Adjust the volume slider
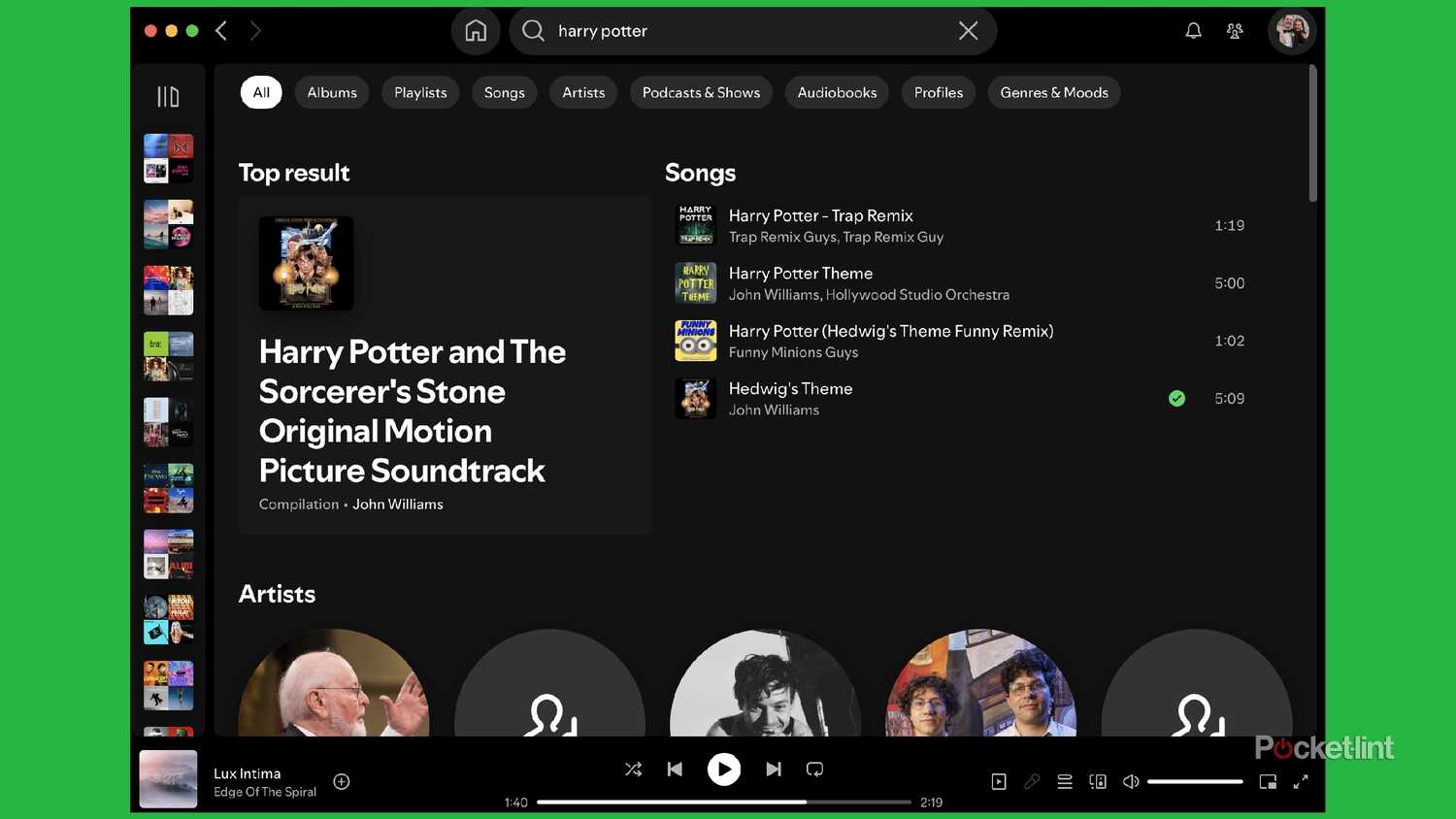 point(1194,781)
